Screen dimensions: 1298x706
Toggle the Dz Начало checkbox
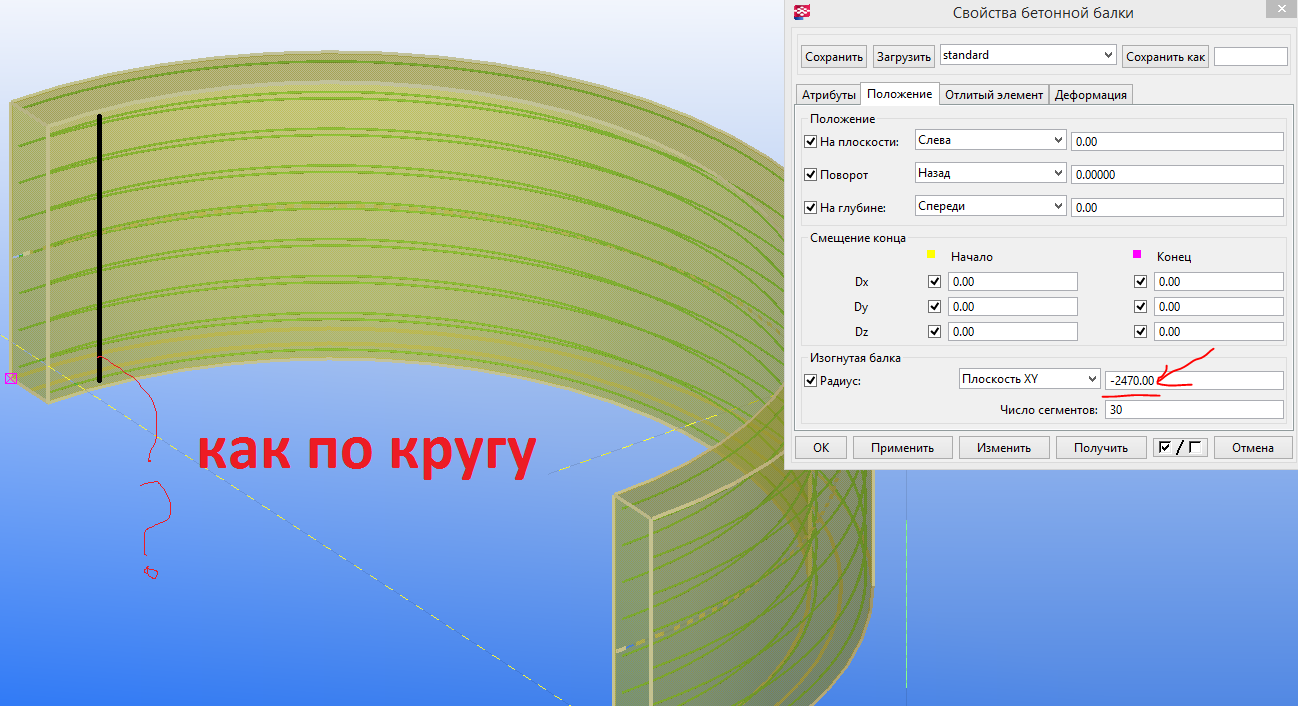935,332
